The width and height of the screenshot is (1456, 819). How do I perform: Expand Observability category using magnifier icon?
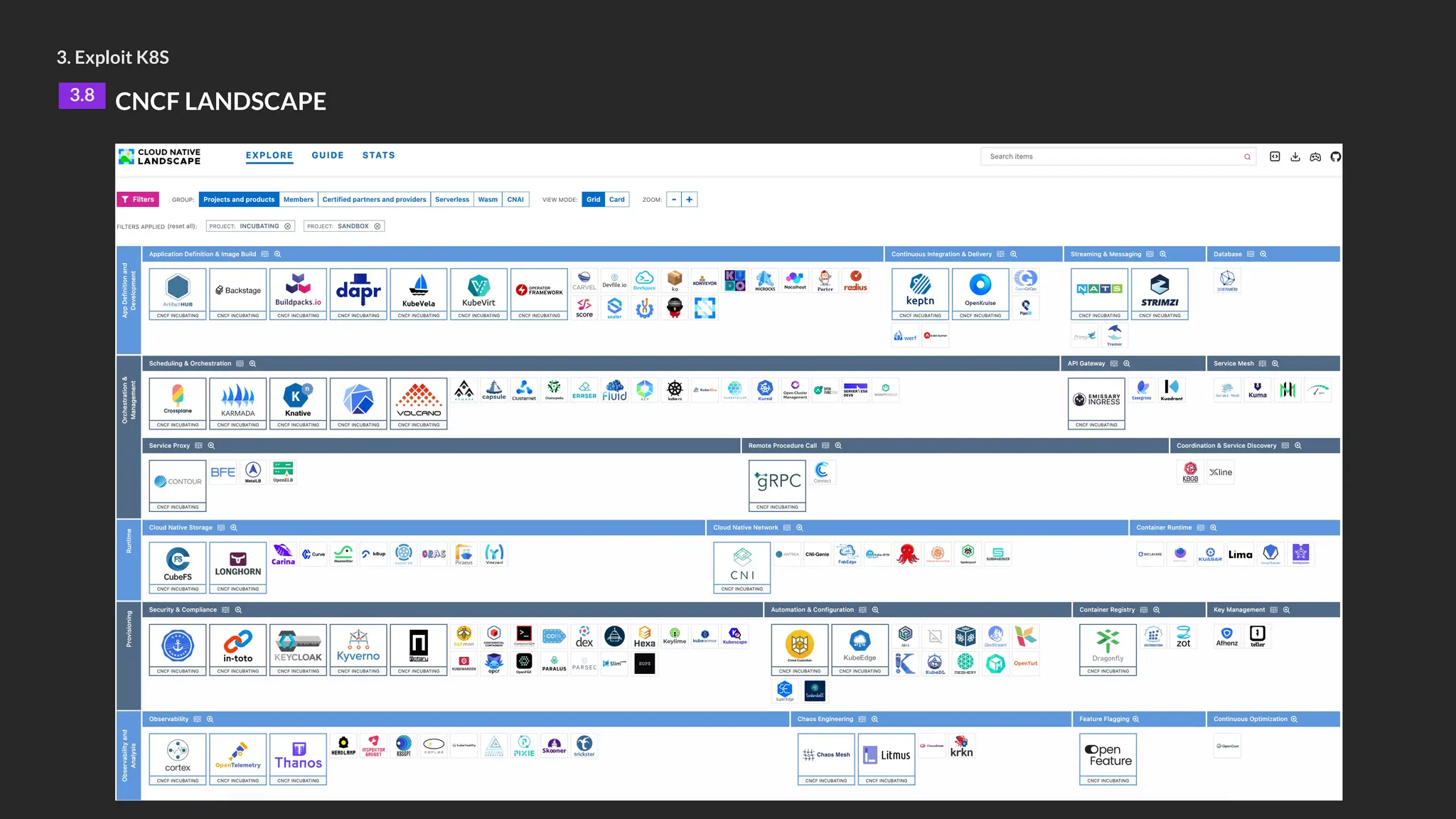210,719
